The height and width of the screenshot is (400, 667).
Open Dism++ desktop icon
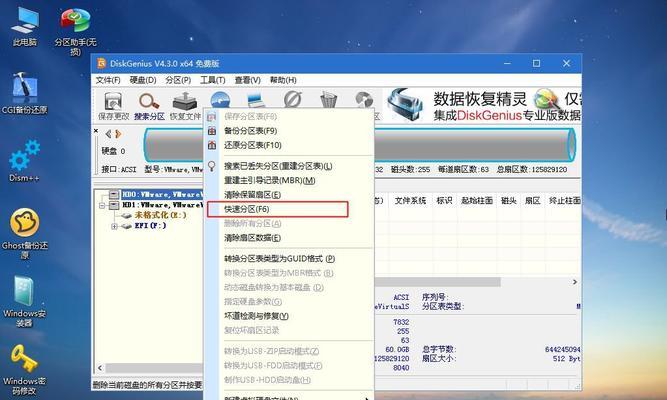click(24, 160)
